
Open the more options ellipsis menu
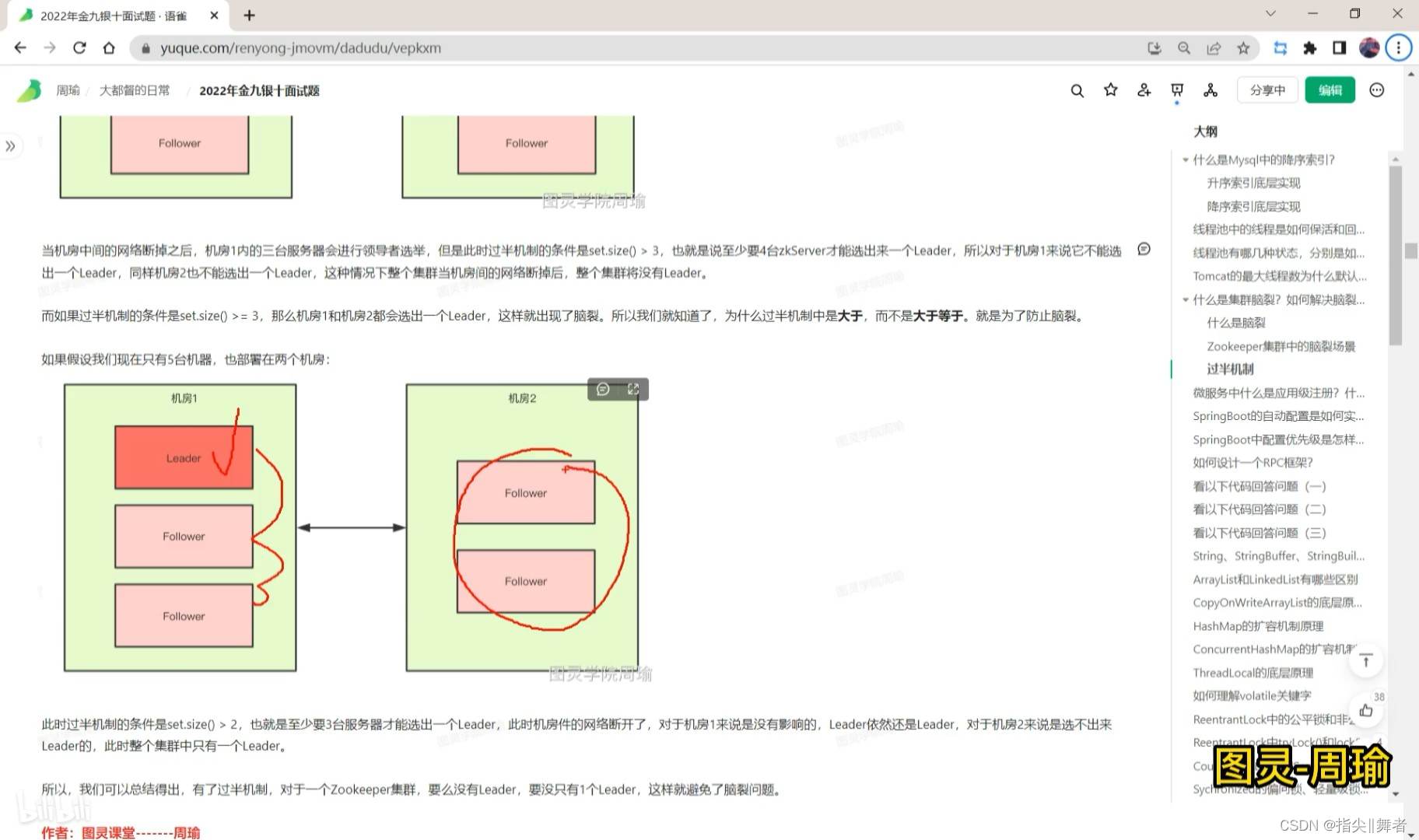click(x=1377, y=90)
